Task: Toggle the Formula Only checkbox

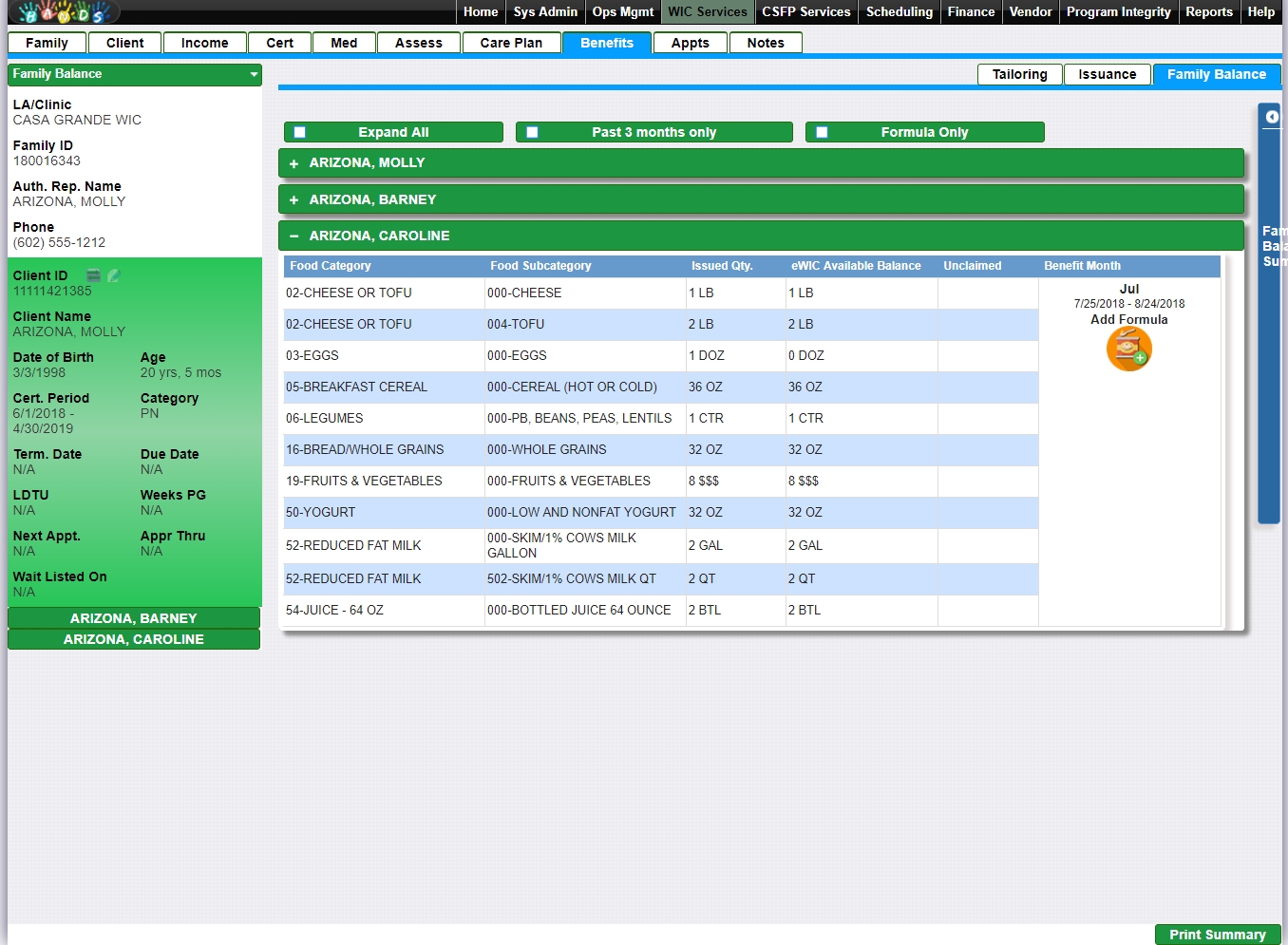Action: pos(822,133)
